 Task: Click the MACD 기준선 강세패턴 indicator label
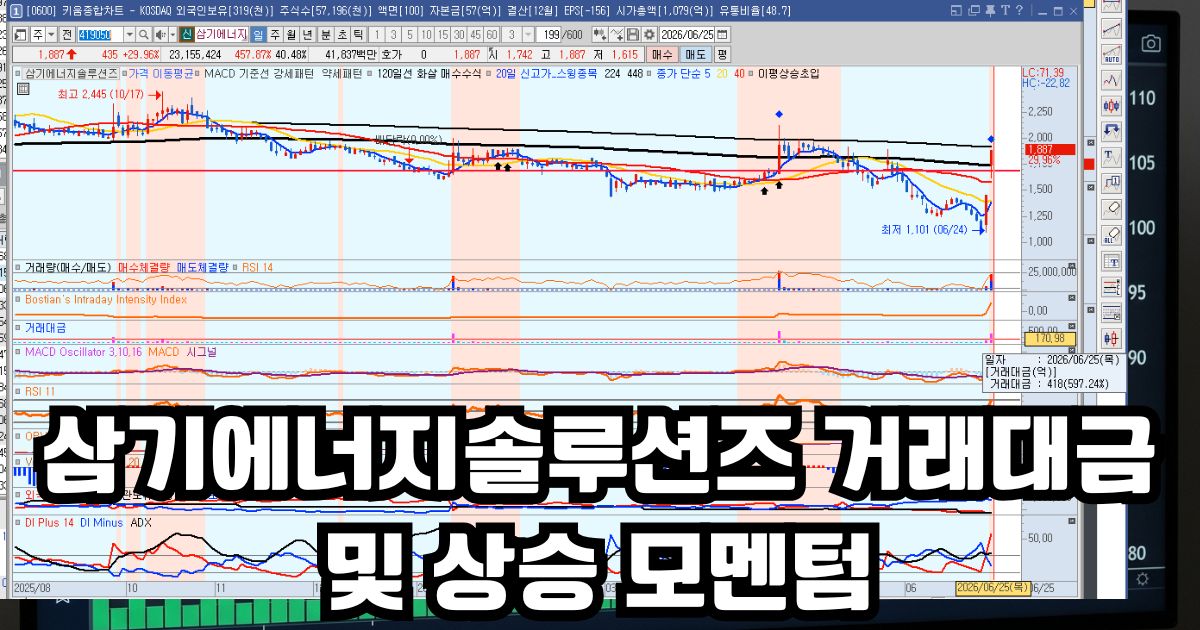(258, 73)
